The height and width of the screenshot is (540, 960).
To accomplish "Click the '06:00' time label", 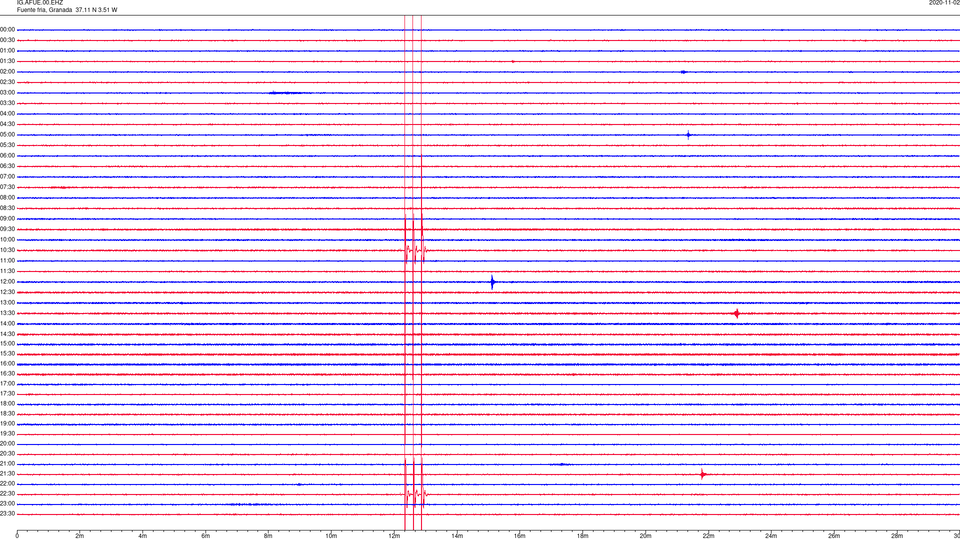I will (7, 155).
